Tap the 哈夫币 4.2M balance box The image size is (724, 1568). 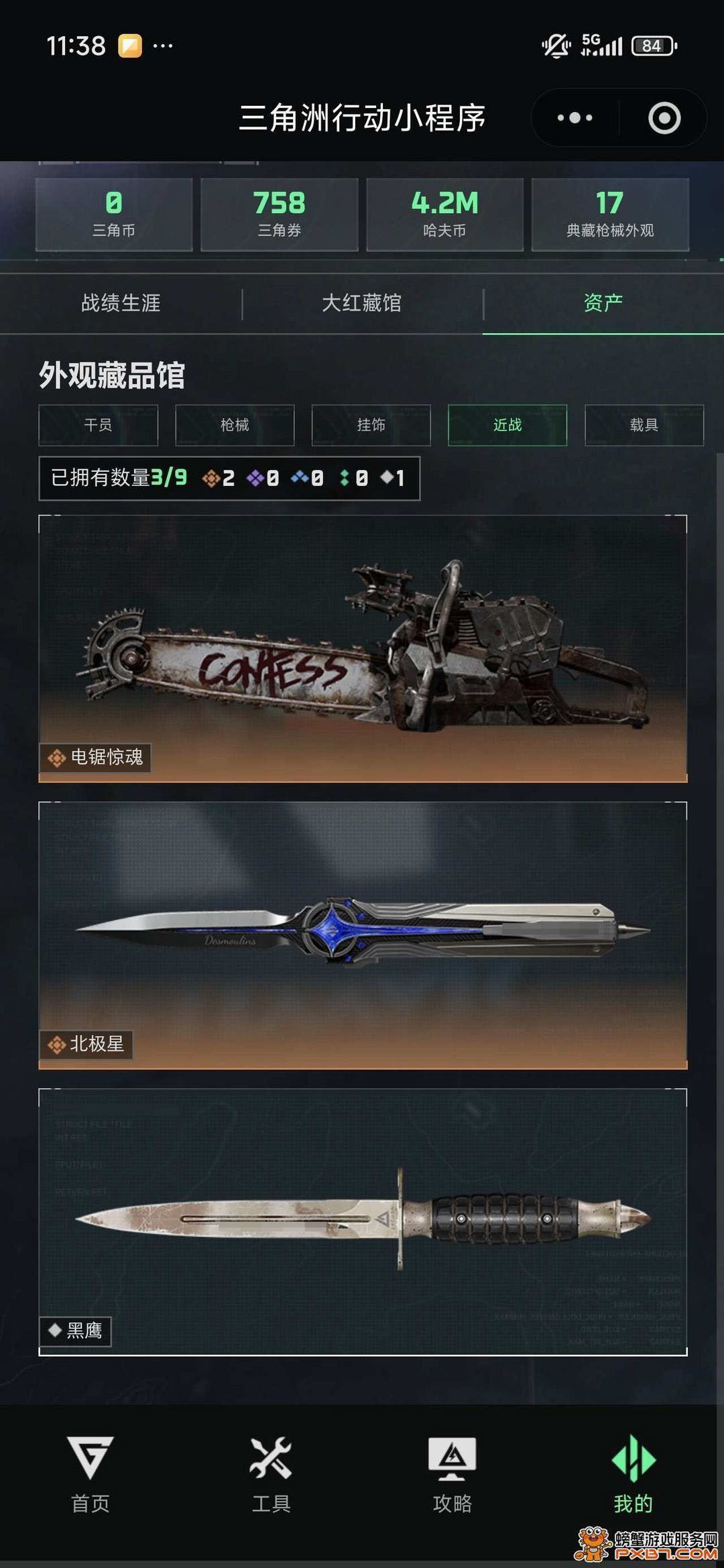click(444, 215)
